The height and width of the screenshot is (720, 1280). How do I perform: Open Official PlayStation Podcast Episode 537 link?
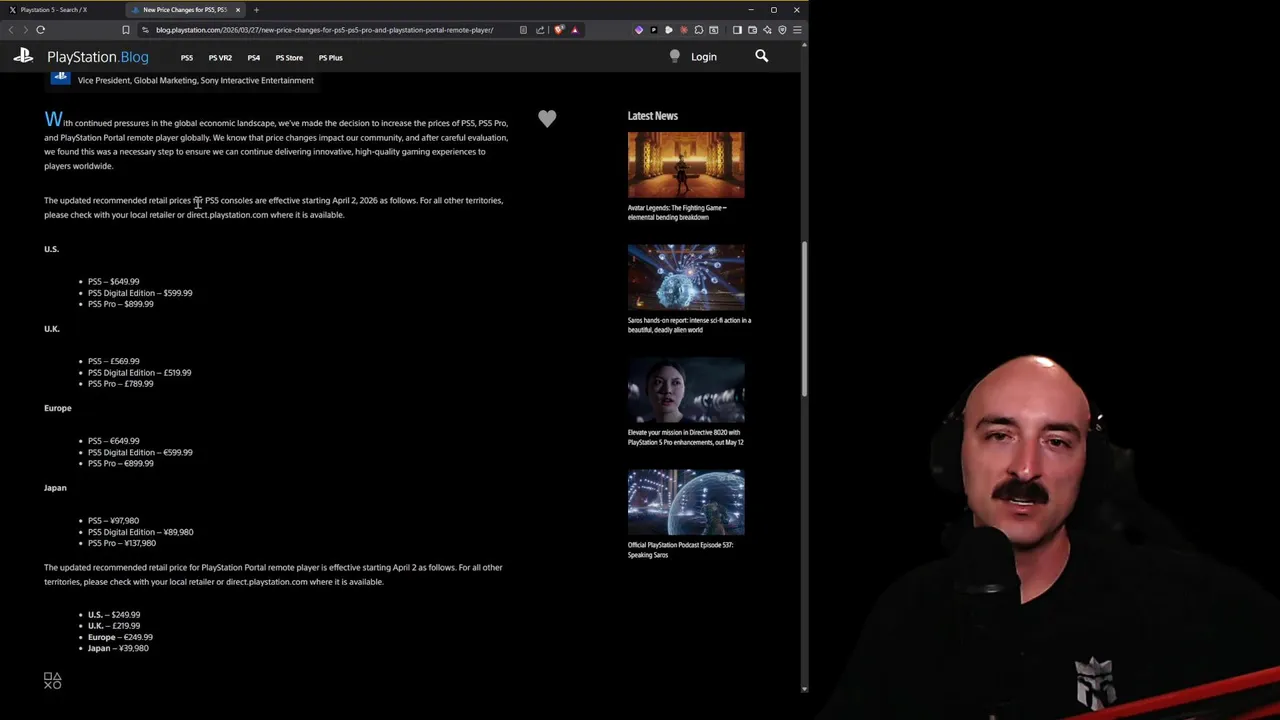[680, 550]
